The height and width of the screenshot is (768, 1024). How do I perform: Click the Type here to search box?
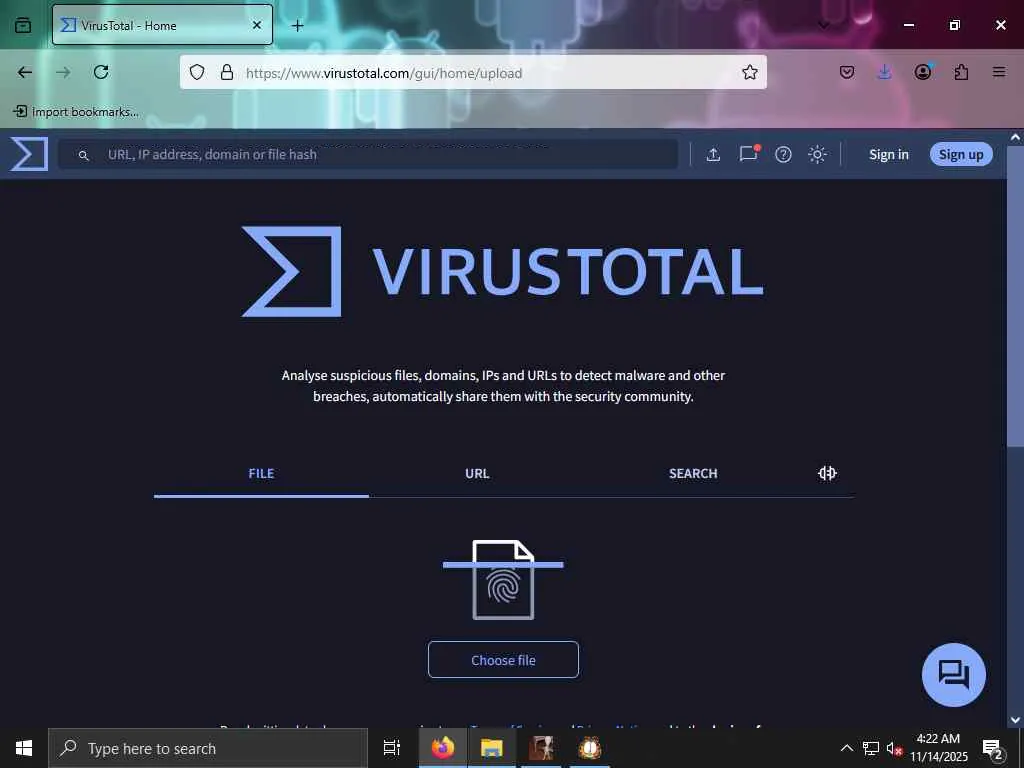[x=208, y=748]
